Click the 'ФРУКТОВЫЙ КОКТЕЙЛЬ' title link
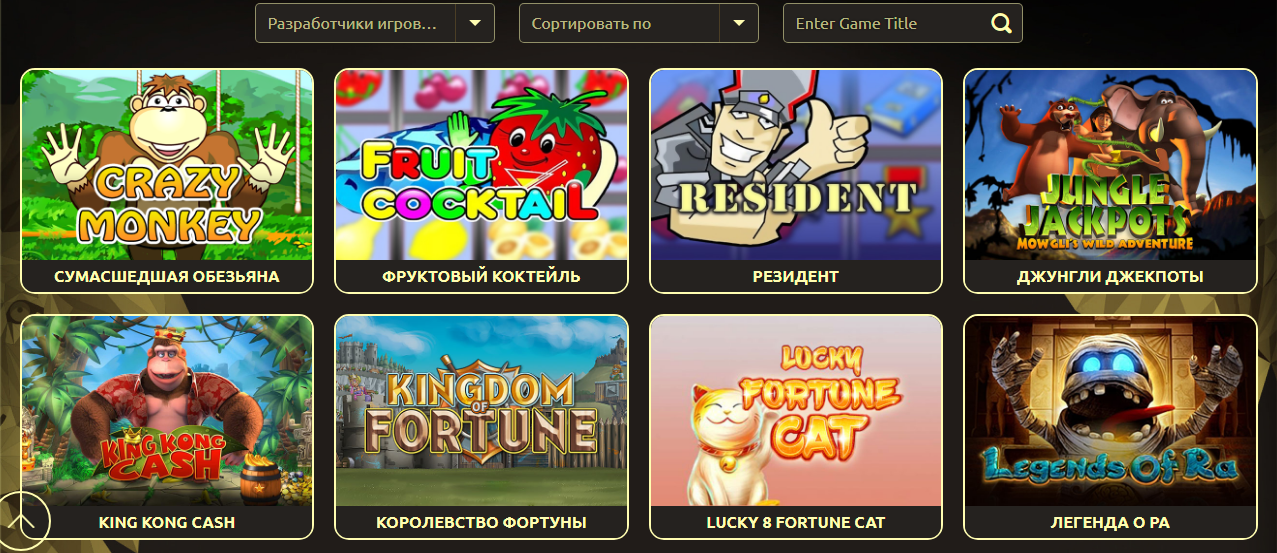 point(481,277)
